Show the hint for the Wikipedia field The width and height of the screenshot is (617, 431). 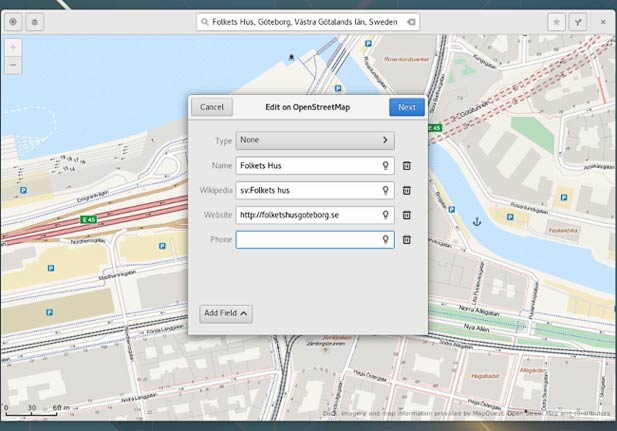point(386,190)
